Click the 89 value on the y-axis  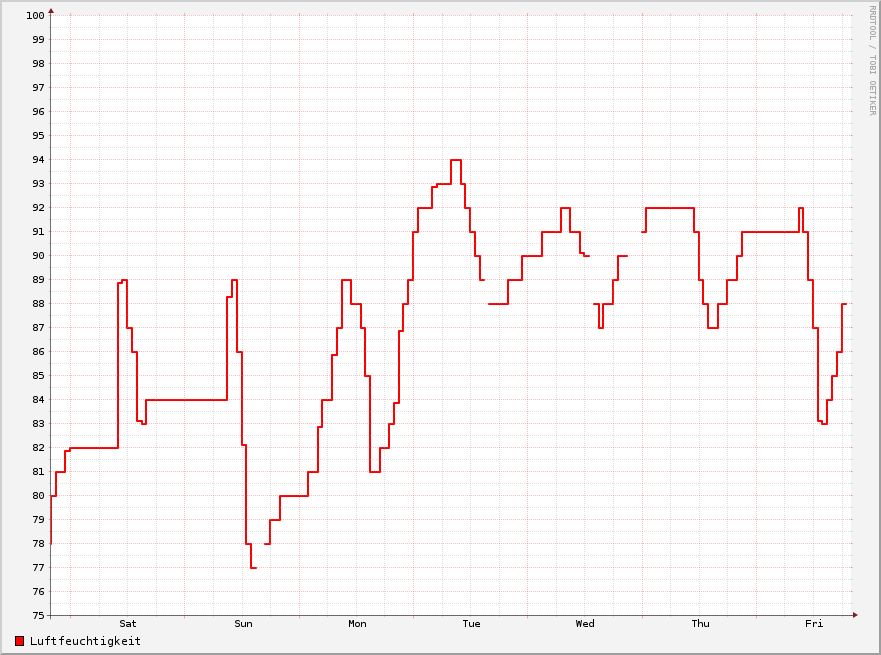tap(38, 280)
